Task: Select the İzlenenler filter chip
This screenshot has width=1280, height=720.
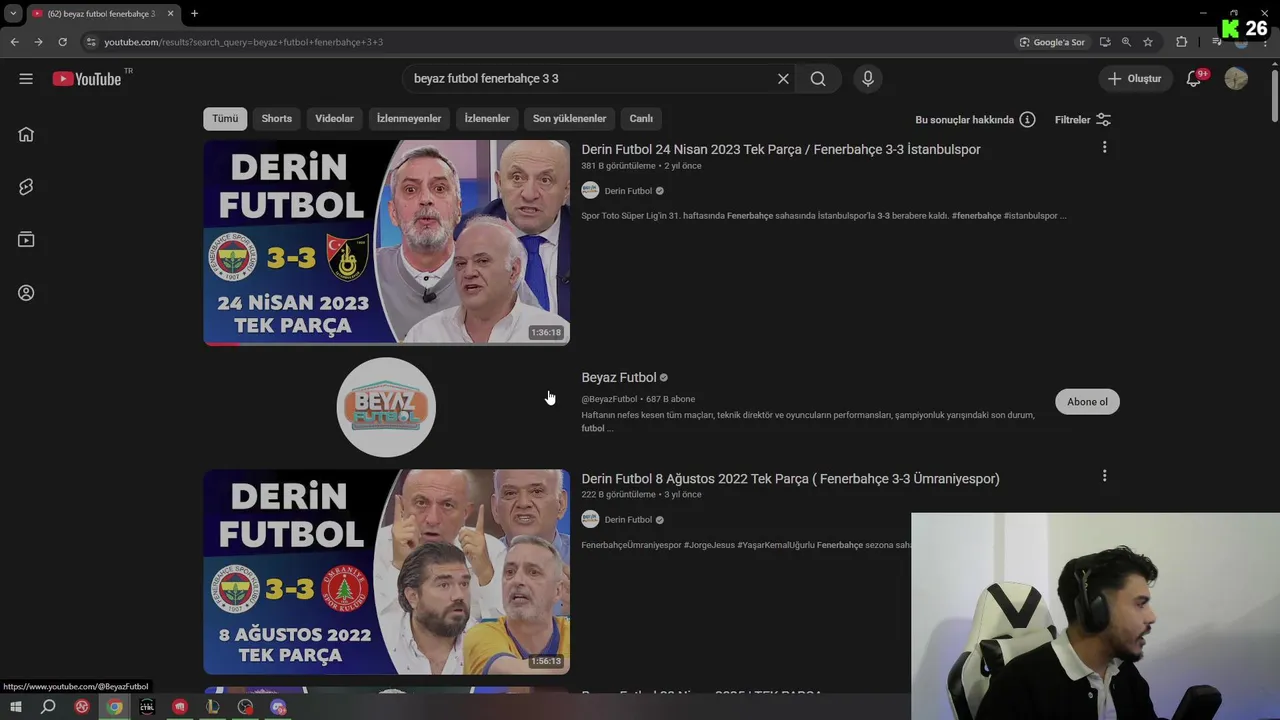Action: coord(487,118)
